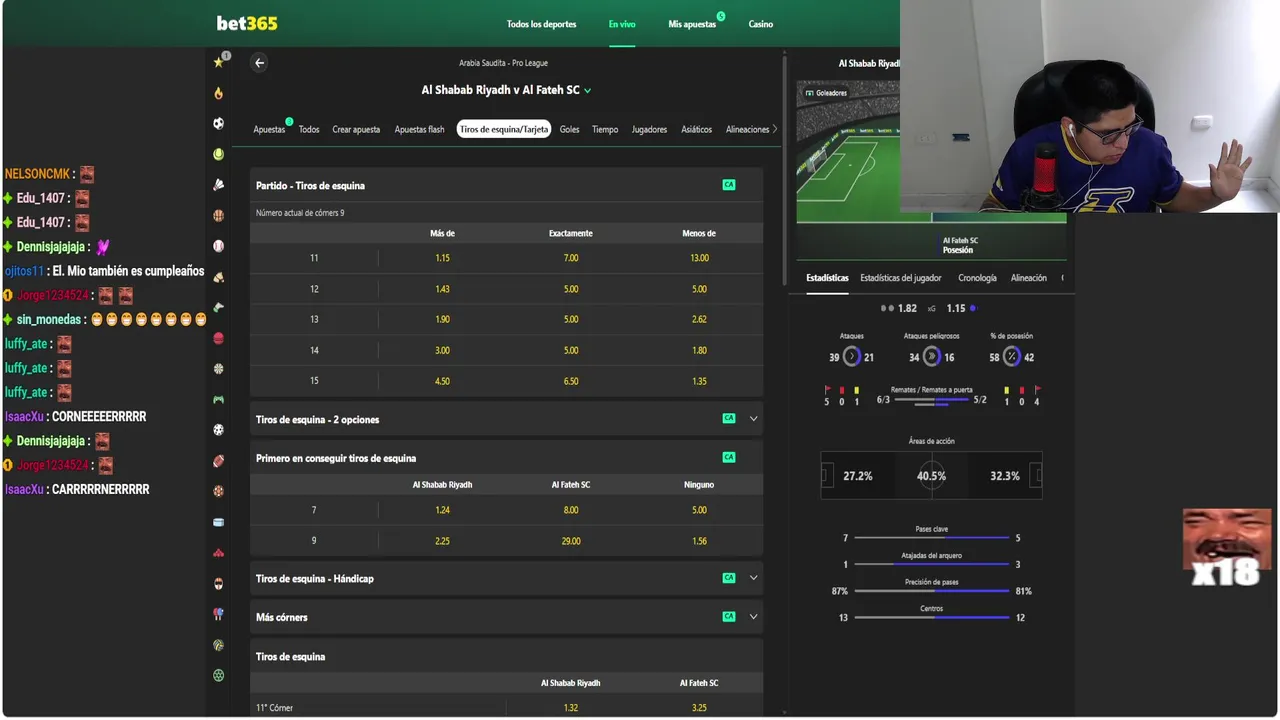This screenshot has width=1280, height=720.
Task: Collapse Primero en conseguir tiros de esquina
Action: [x=506, y=458]
